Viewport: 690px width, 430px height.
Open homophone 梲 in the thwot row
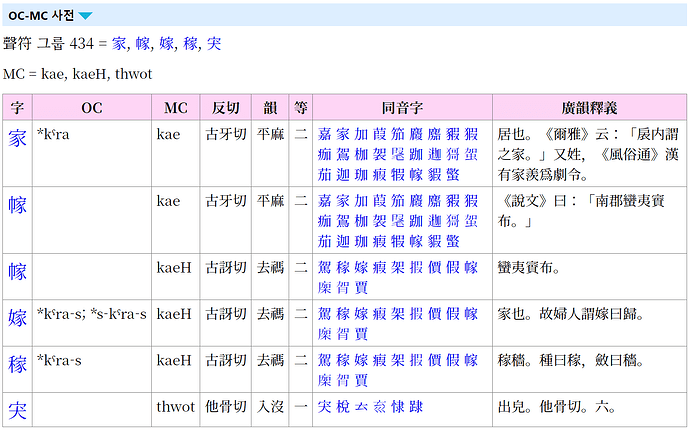tap(343, 407)
